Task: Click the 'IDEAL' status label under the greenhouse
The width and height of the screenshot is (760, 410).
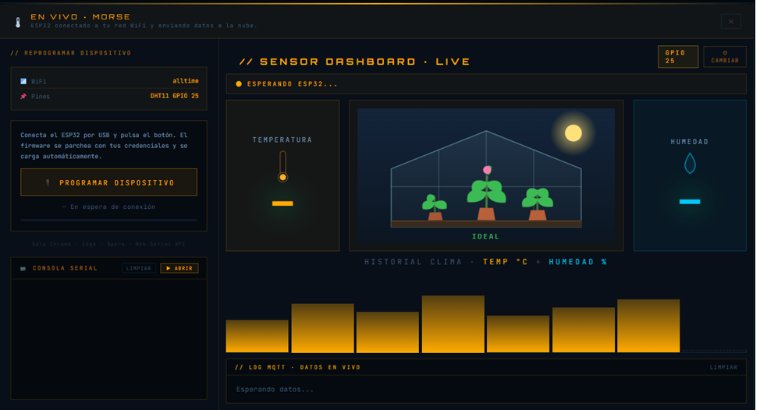Action: pos(486,237)
